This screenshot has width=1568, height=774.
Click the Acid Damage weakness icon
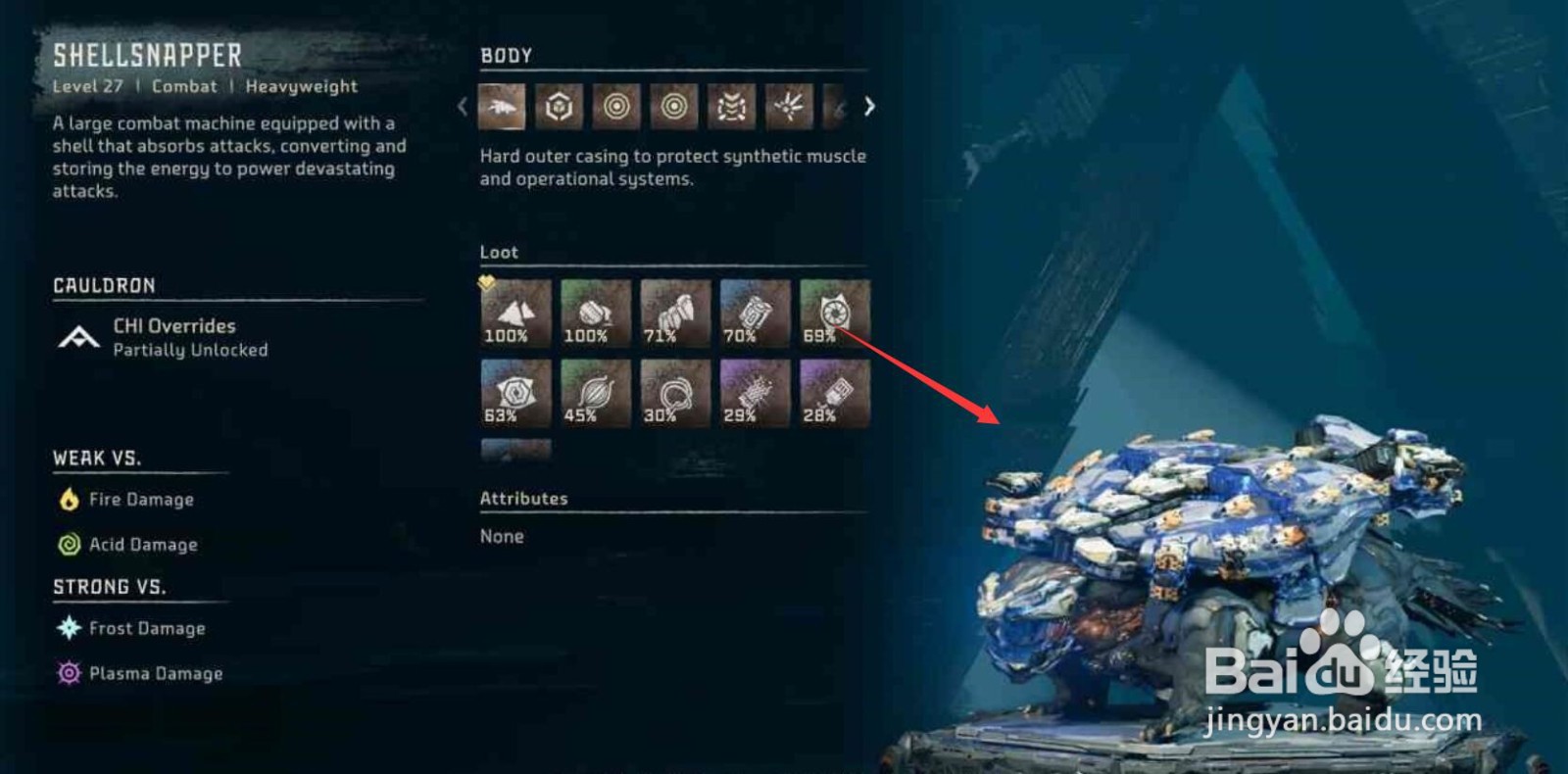69,545
